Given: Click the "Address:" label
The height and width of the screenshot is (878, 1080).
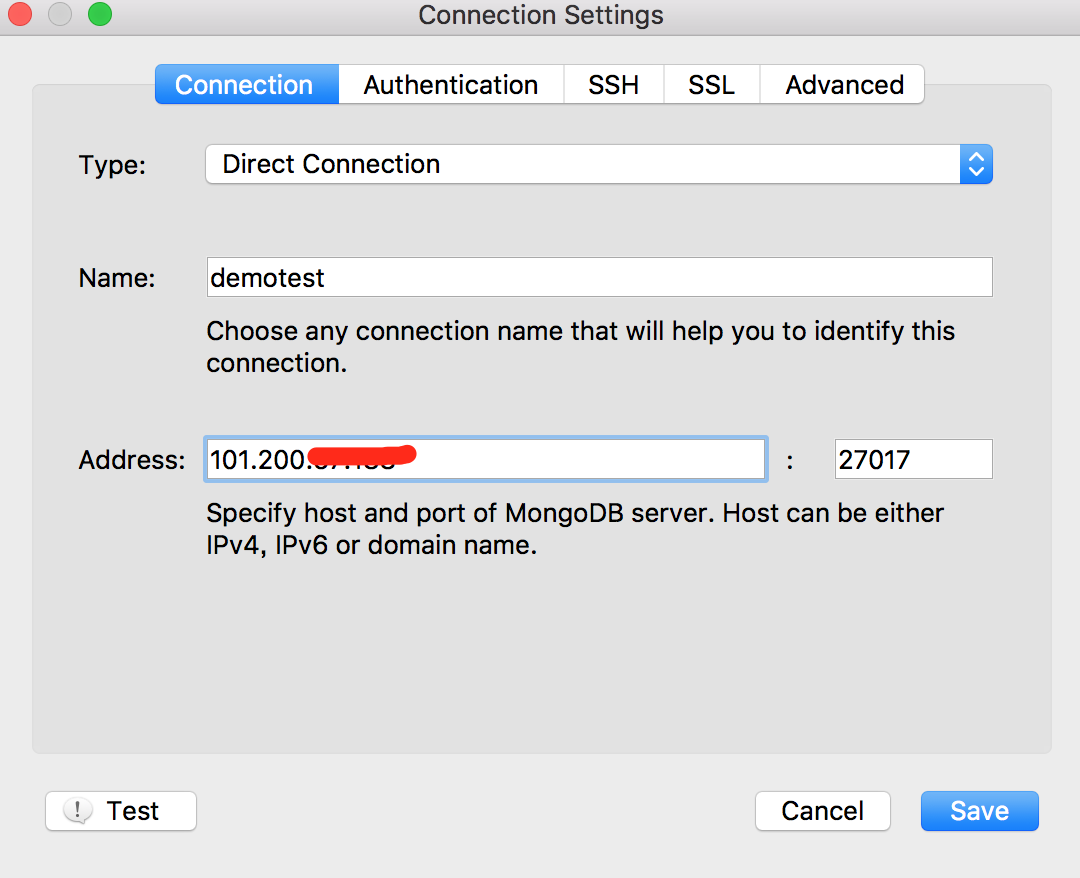Looking at the screenshot, I should [132, 460].
